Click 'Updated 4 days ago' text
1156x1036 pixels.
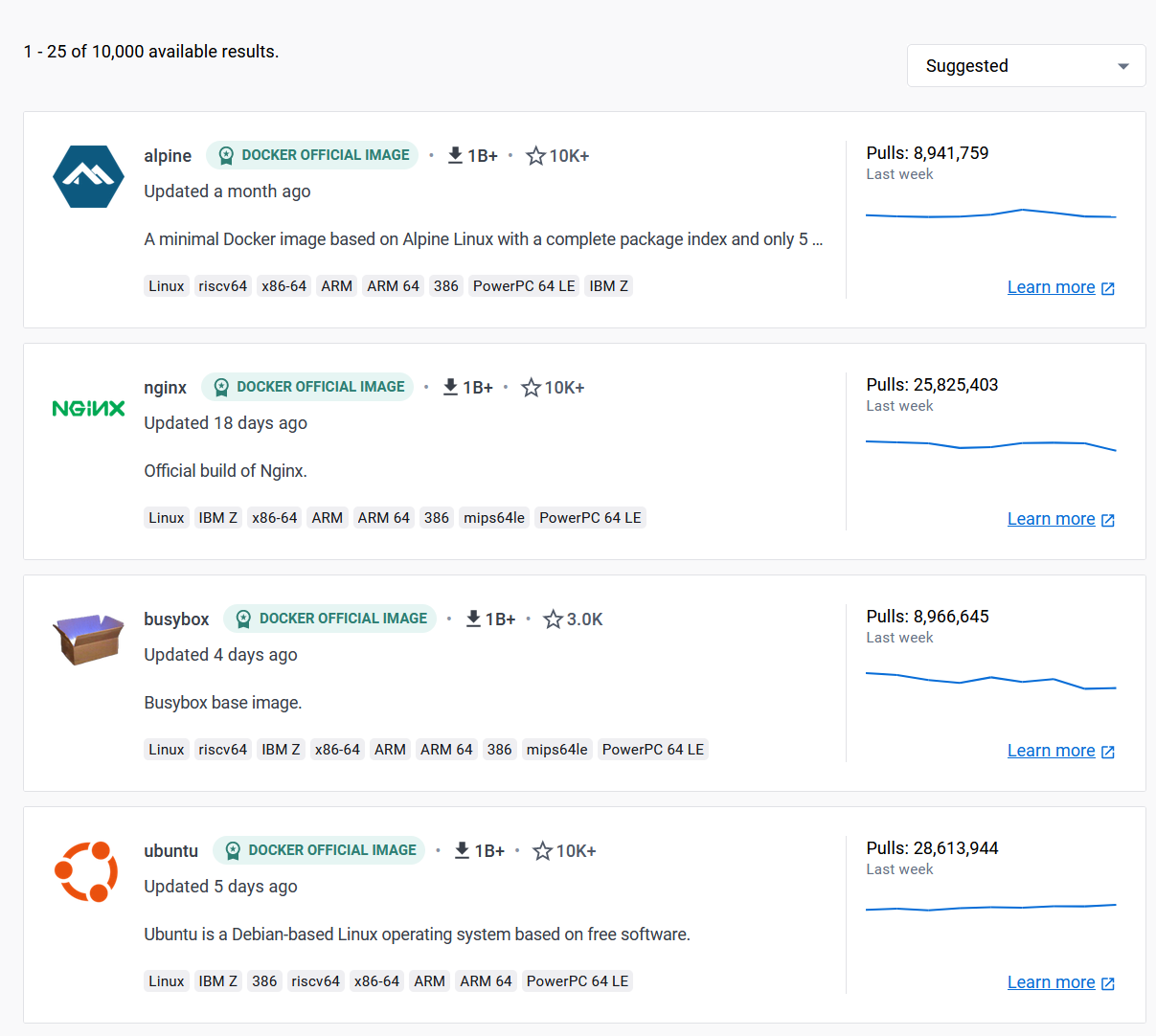point(221,655)
